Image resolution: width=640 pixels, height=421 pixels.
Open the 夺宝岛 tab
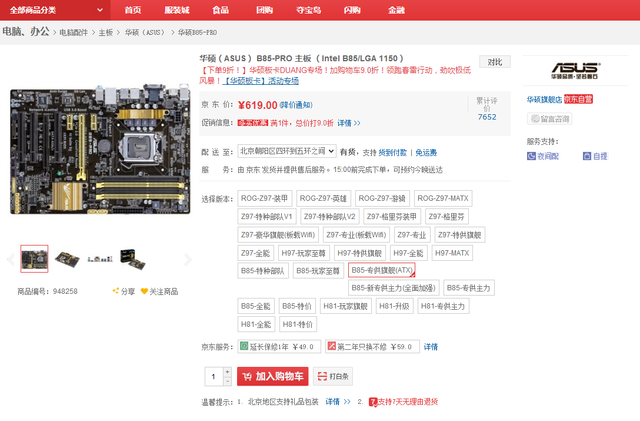[x=309, y=10]
